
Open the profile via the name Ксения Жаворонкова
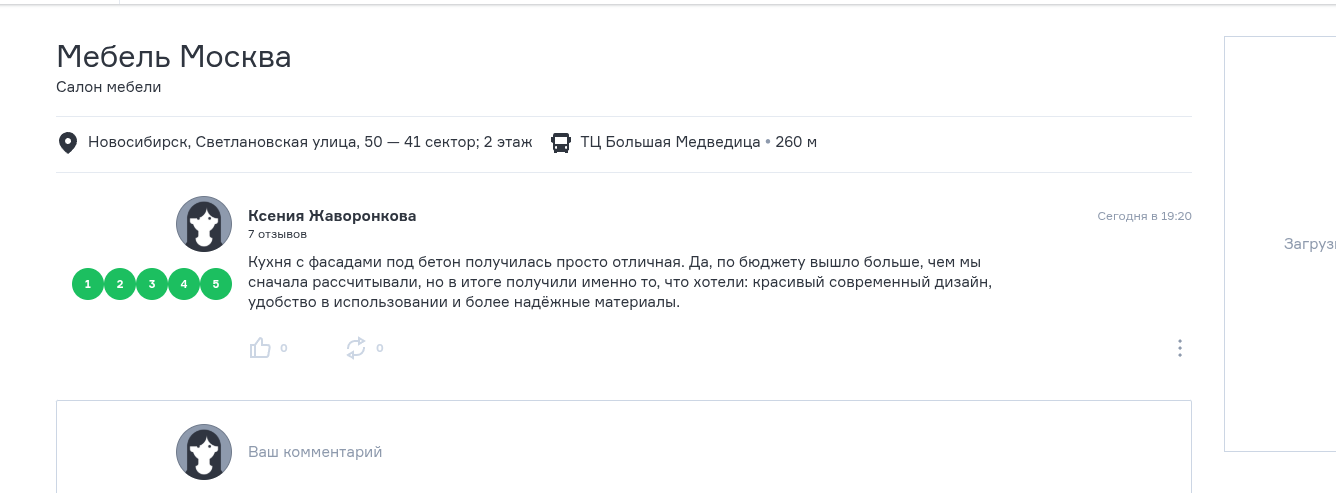click(x=332, y=216)
